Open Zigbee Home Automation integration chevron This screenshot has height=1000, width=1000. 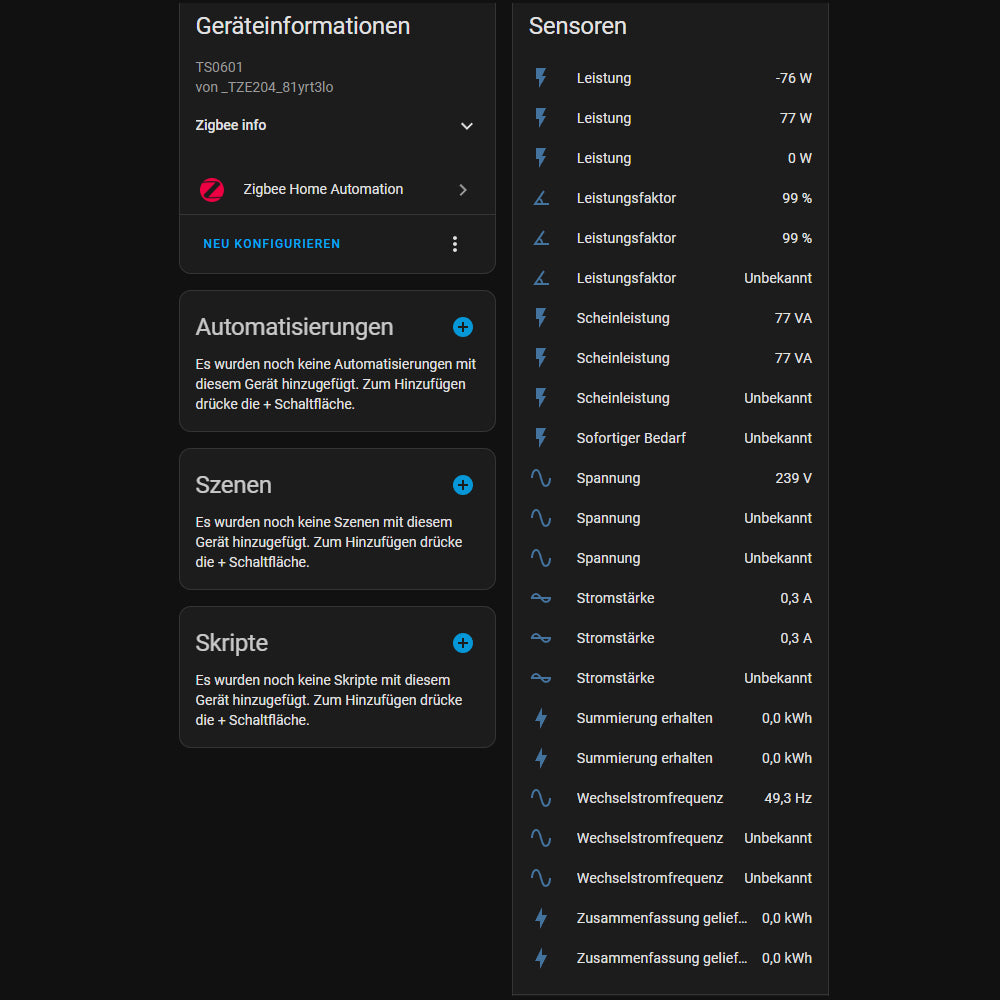463,190
